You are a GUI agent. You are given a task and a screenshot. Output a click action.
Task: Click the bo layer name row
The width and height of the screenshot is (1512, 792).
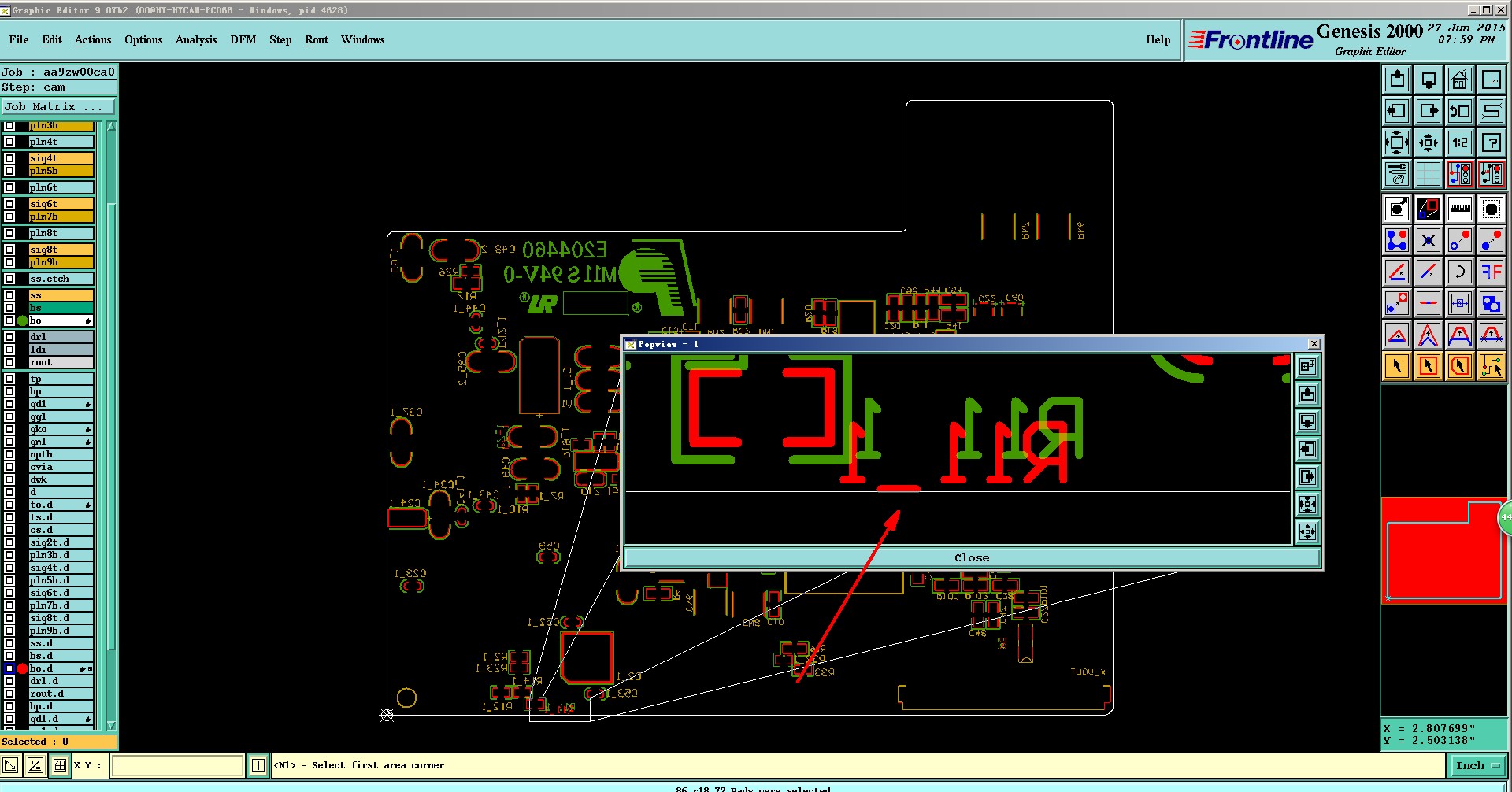pos(61,320)
